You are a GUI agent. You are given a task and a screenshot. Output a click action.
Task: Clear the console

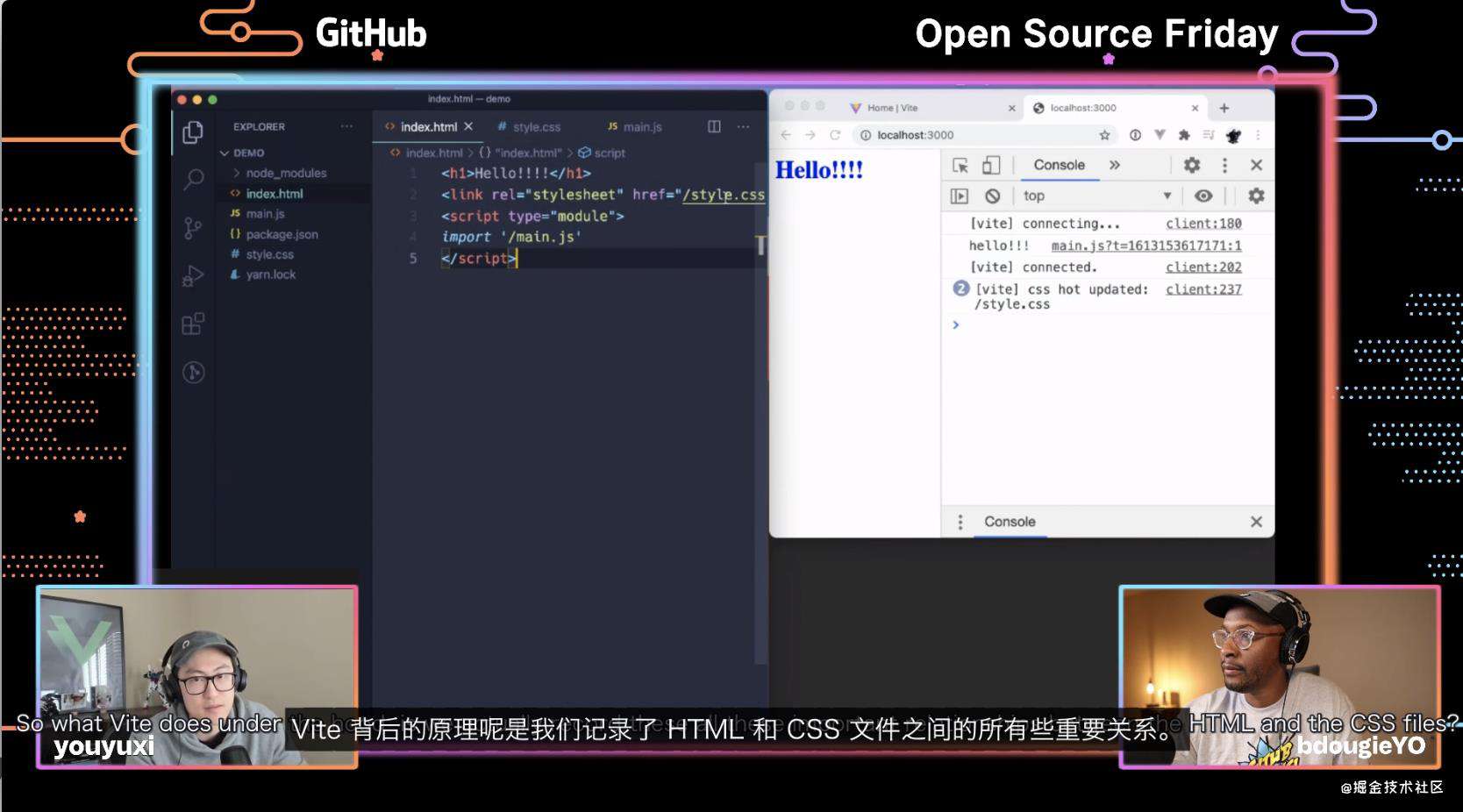[992, 196]
